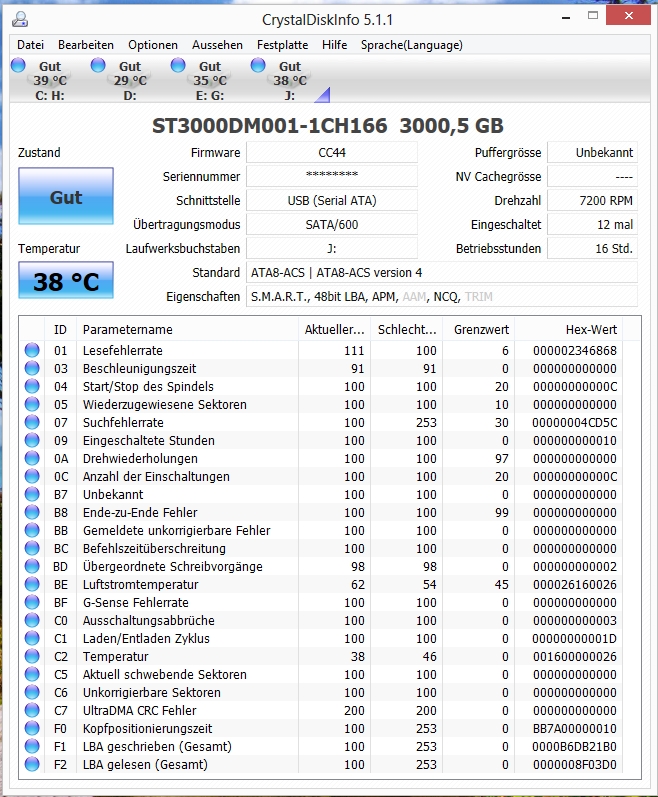Click the Parametername column header

coord(187,329)
